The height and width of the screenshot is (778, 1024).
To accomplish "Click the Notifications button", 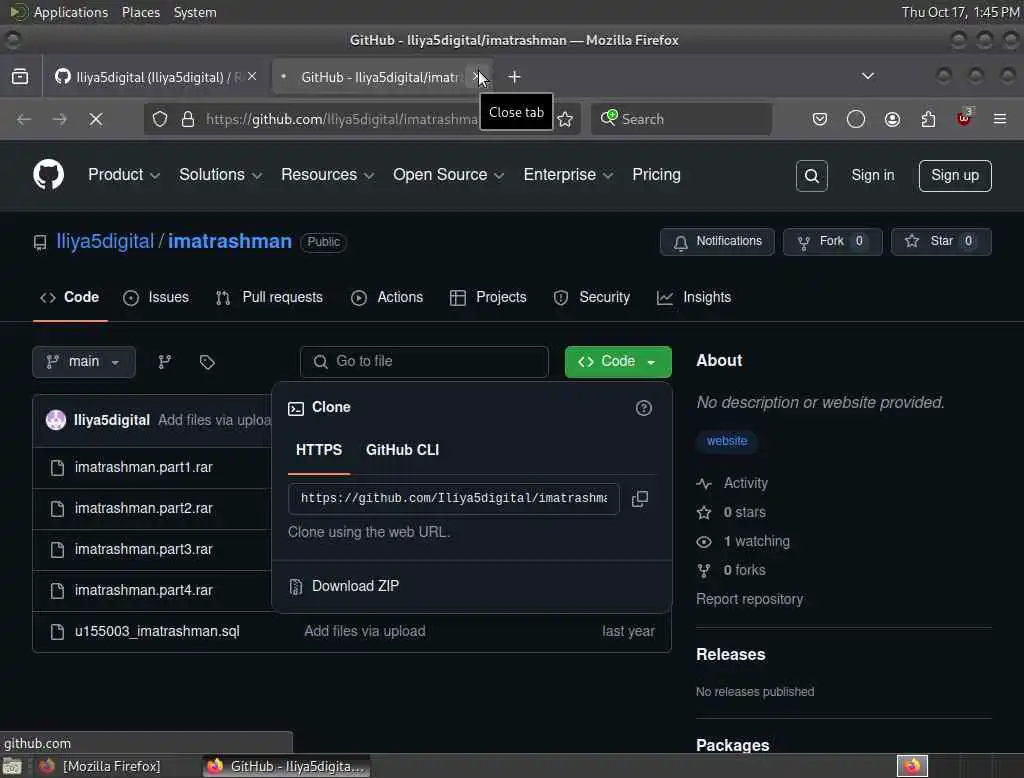I will 717,242.
